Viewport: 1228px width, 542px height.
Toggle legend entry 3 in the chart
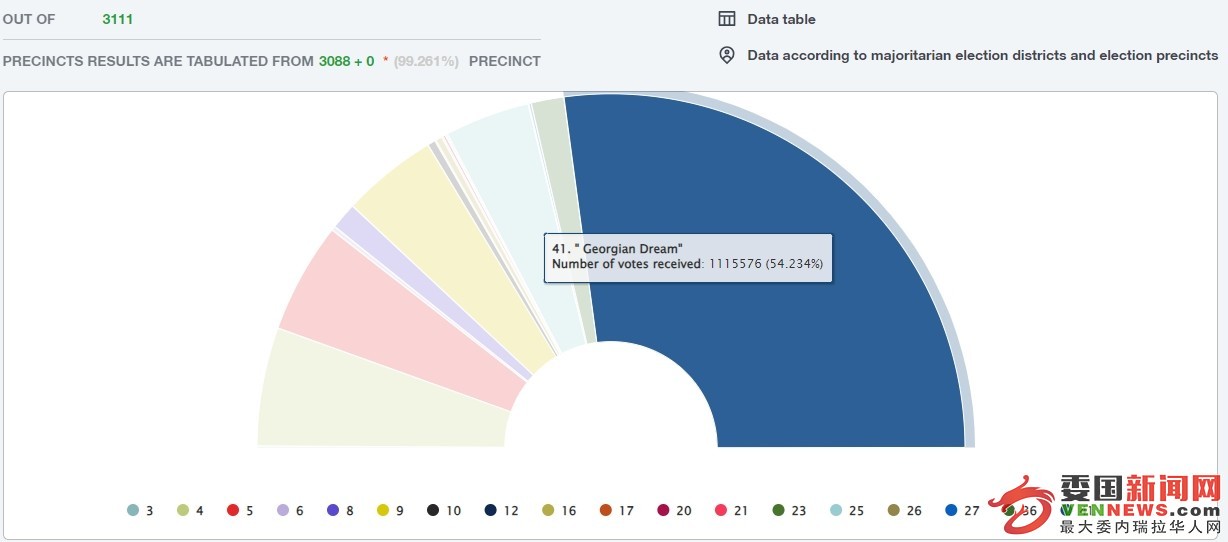click(x=140, y=510)
